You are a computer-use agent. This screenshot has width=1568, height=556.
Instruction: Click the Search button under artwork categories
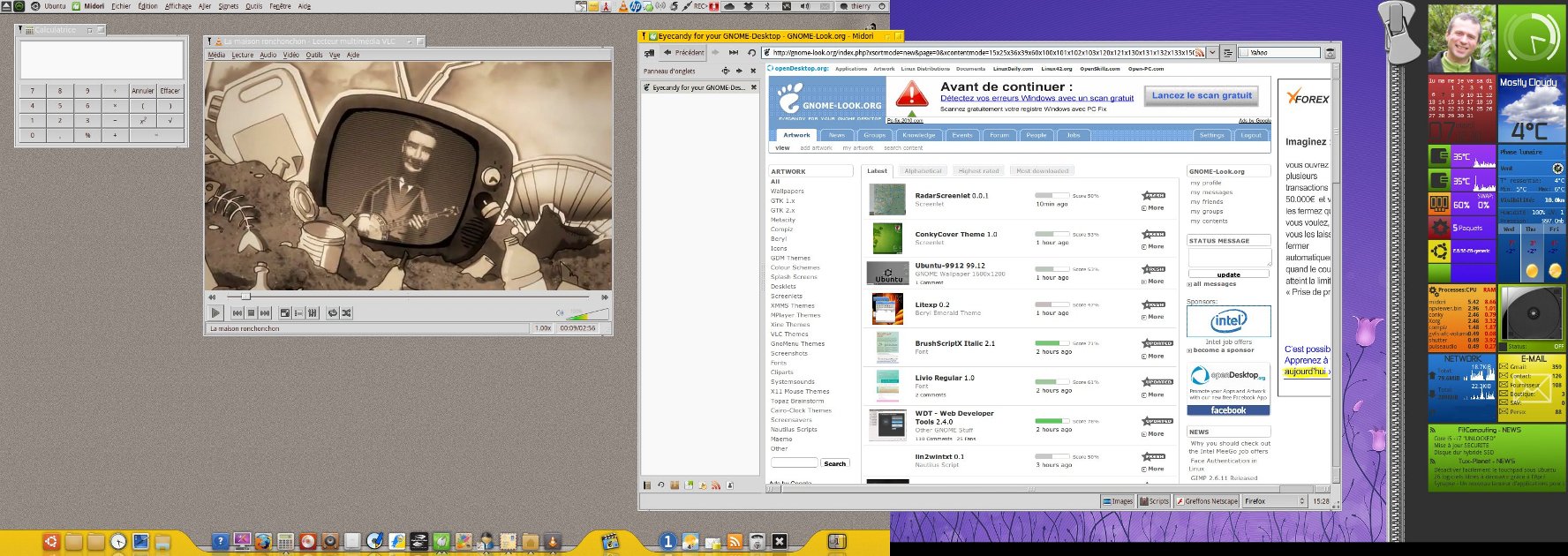834,463
